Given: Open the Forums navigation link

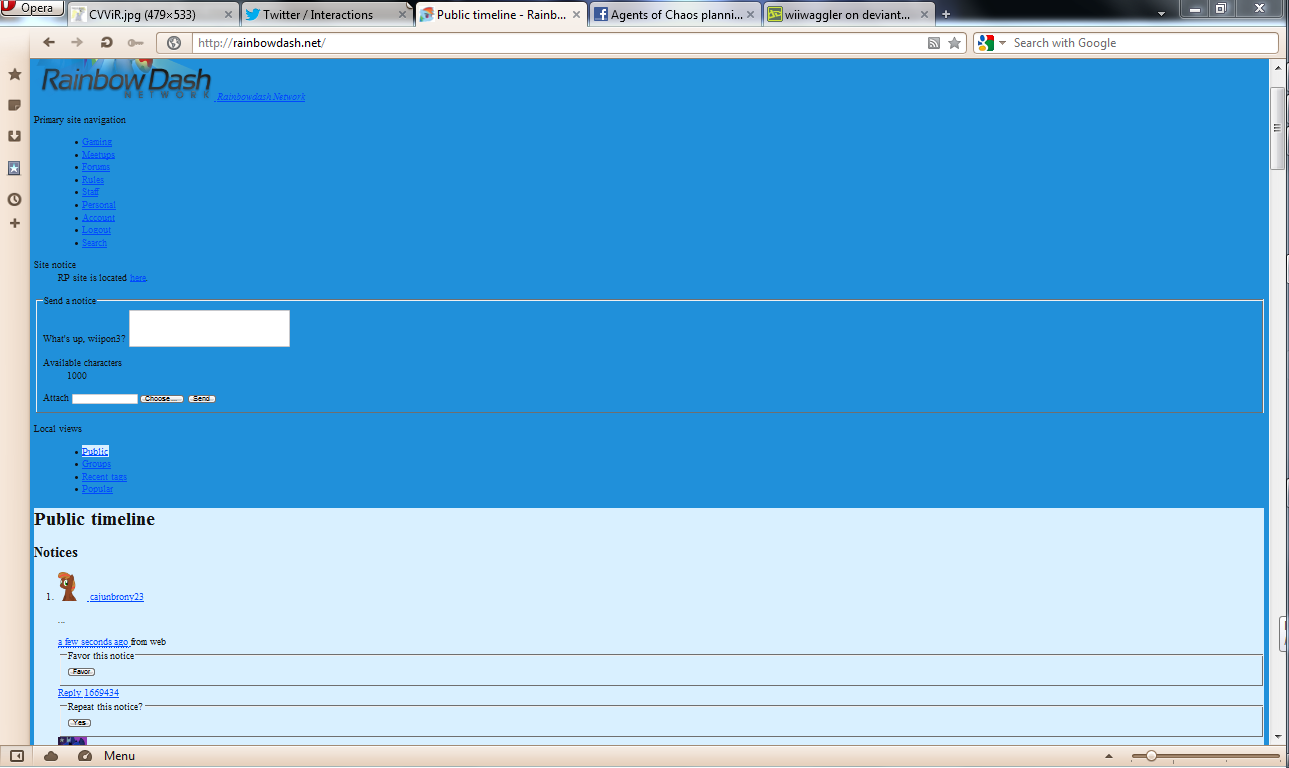Looking at the screenshot, I should (96, 167).
